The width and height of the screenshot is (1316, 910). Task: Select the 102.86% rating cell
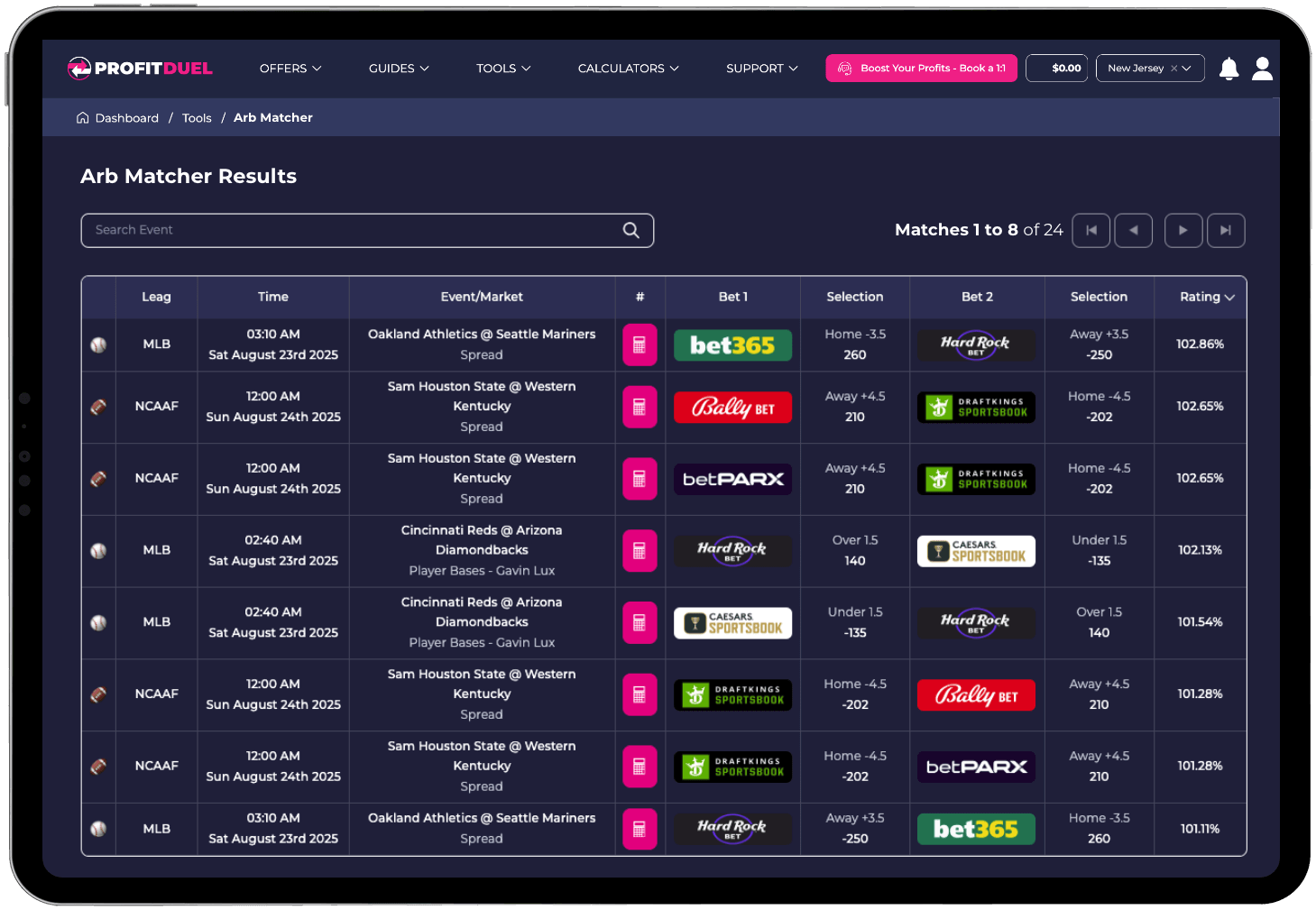click(1200, 345)
